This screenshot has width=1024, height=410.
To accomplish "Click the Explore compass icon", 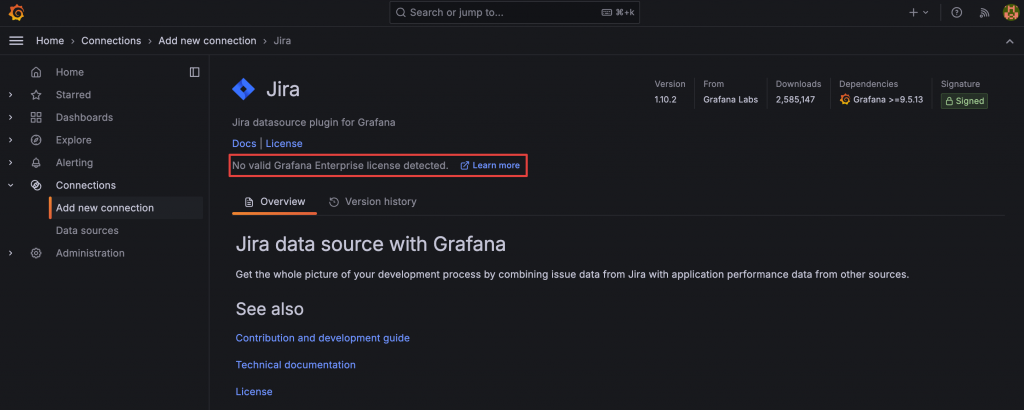I will (x=37, y=140).
